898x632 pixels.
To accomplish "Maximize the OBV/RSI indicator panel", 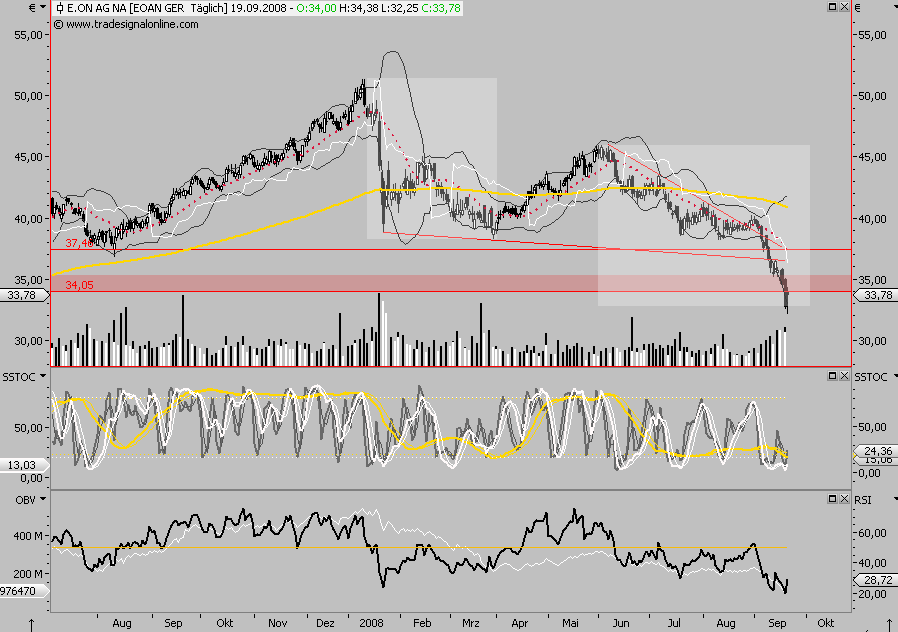I will pos(833,499).
